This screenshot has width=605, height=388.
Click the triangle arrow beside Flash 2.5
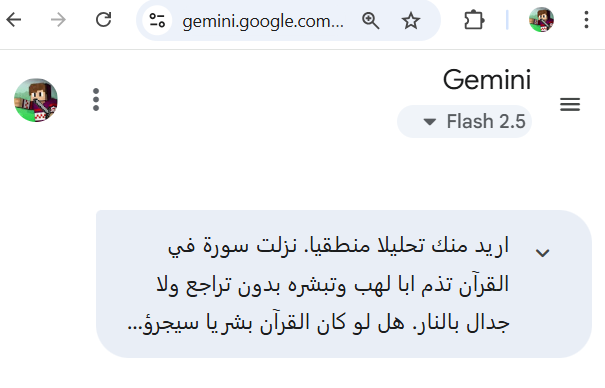click(429, 122)
